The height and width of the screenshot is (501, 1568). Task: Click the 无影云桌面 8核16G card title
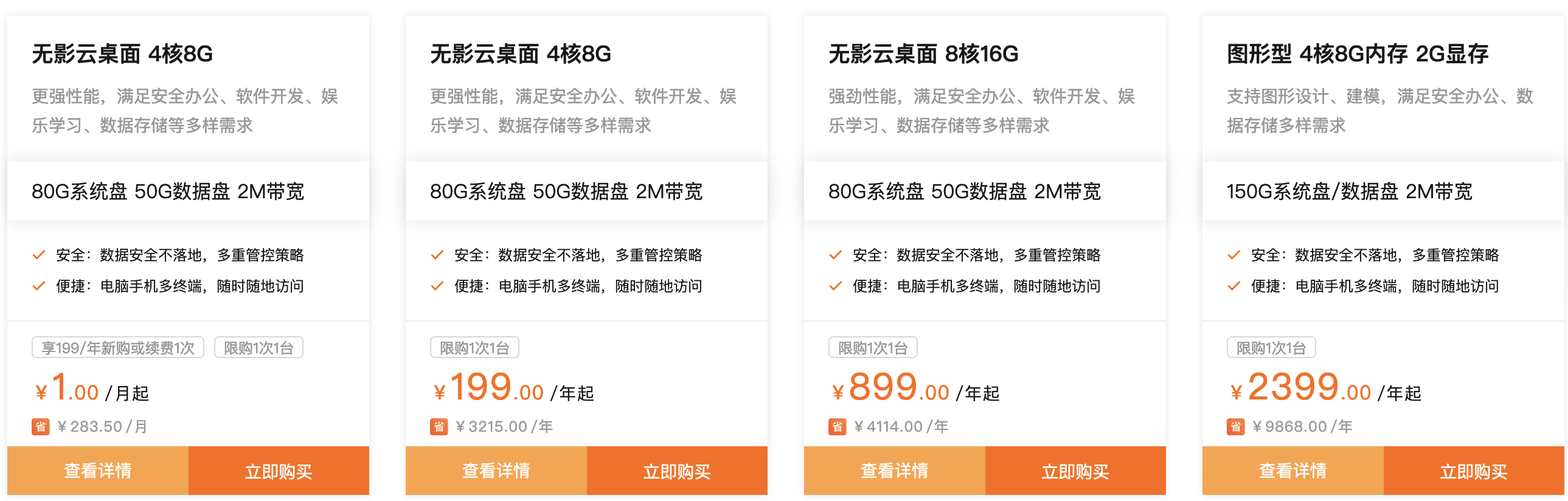(x=923, y=53)
